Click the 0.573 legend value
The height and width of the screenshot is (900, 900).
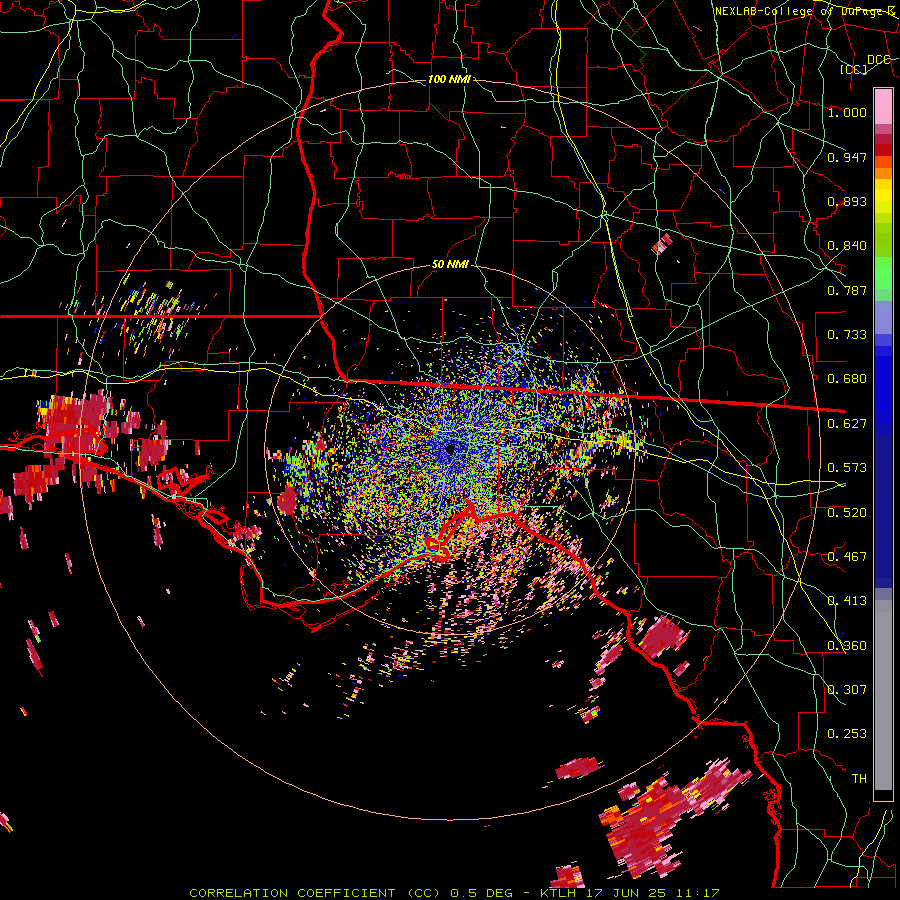click(847, 468)
